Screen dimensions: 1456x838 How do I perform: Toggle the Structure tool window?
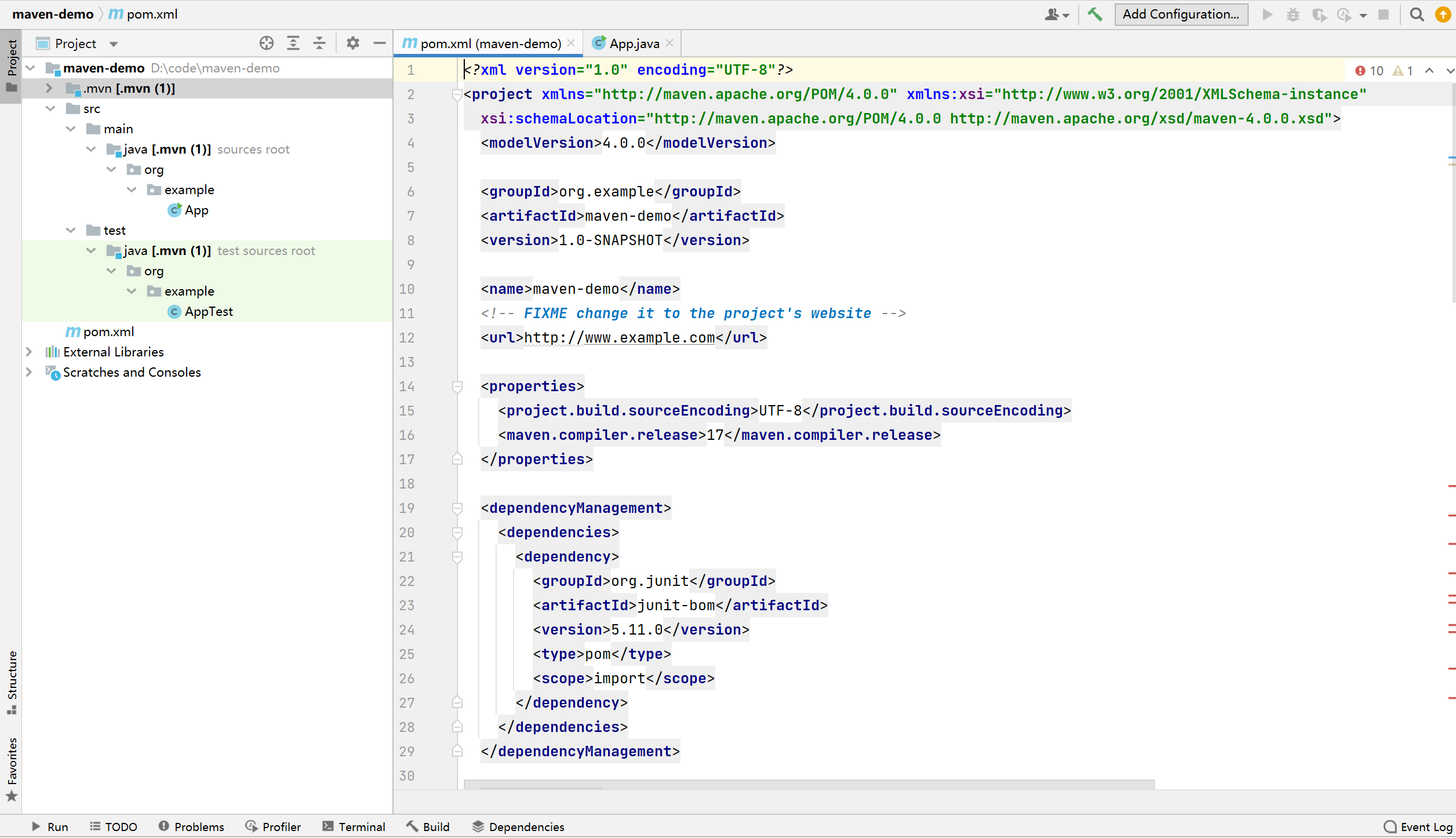click(12, 681)
